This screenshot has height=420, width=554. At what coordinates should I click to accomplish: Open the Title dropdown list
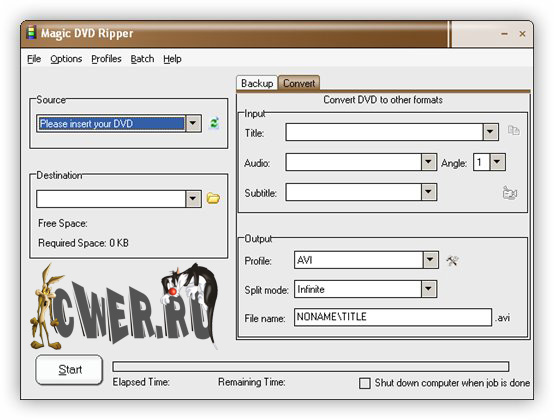point(490,132)
